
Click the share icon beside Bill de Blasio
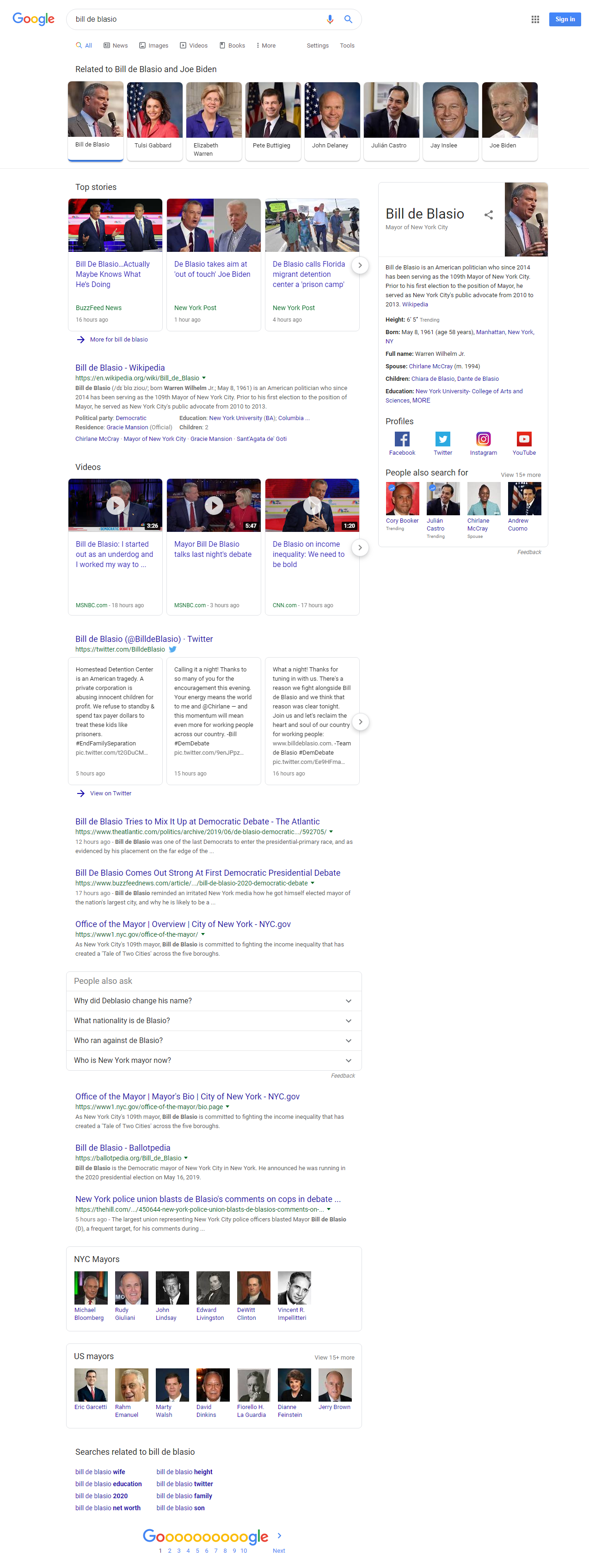489,214
